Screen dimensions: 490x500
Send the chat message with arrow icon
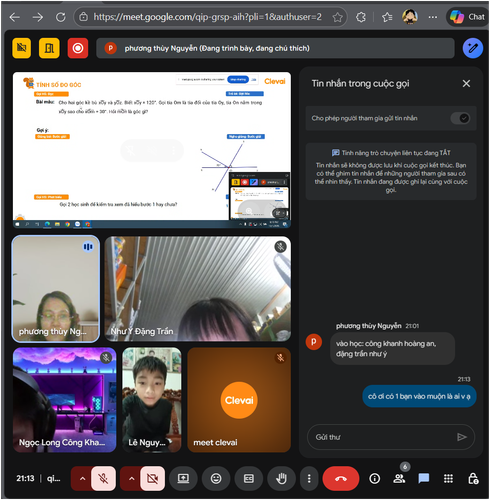tap(461, 437)
